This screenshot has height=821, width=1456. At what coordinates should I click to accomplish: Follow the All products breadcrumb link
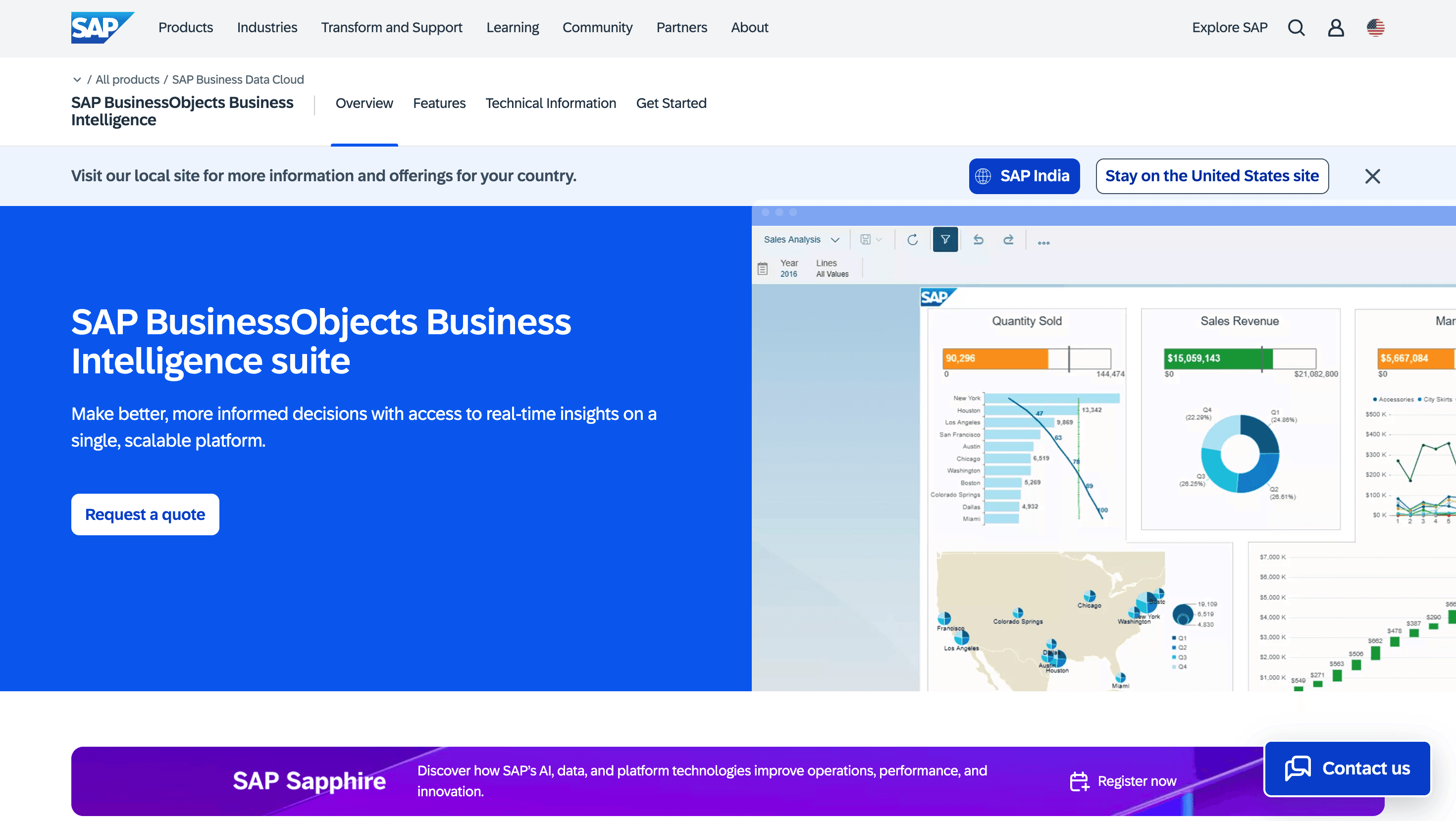pos(127,79)
